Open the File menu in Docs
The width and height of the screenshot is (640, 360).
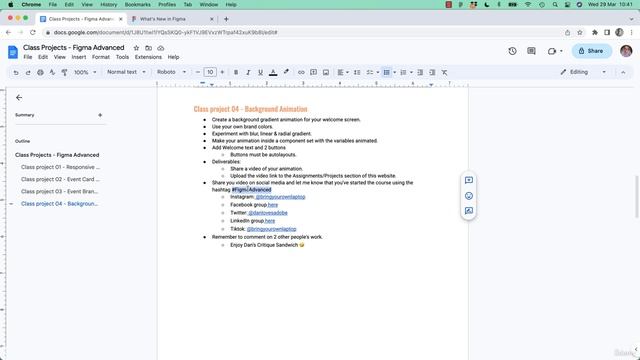(x=27, y=57)
